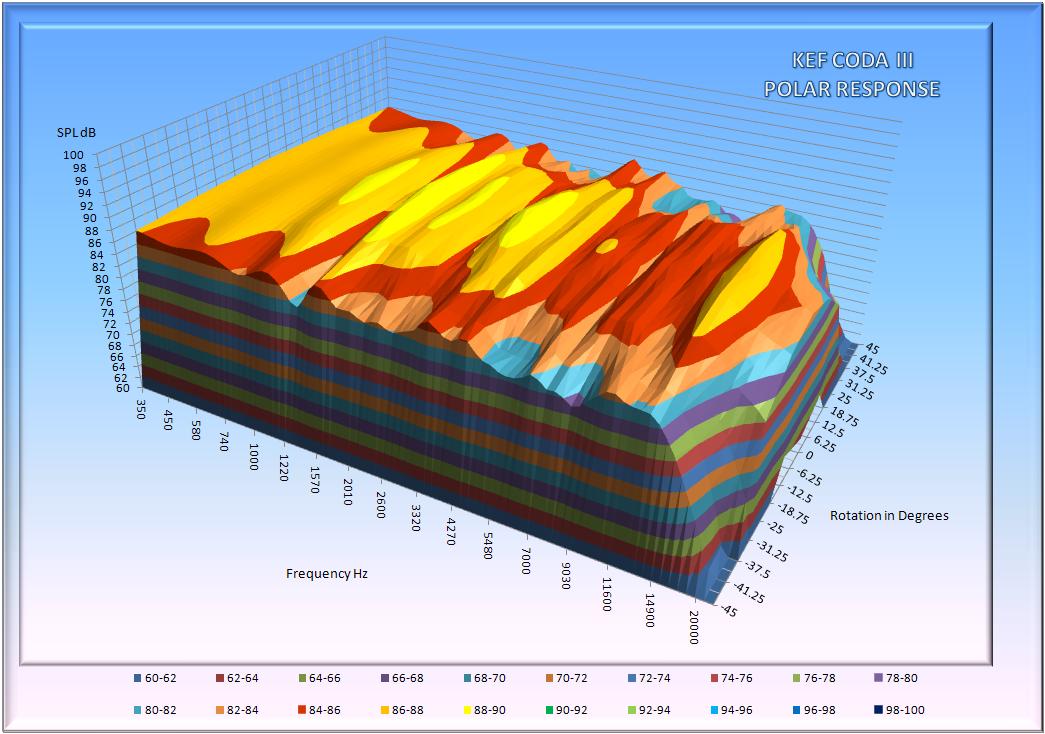
Task: Click the '86-88' legend entry text
Action: pos(407,711)
